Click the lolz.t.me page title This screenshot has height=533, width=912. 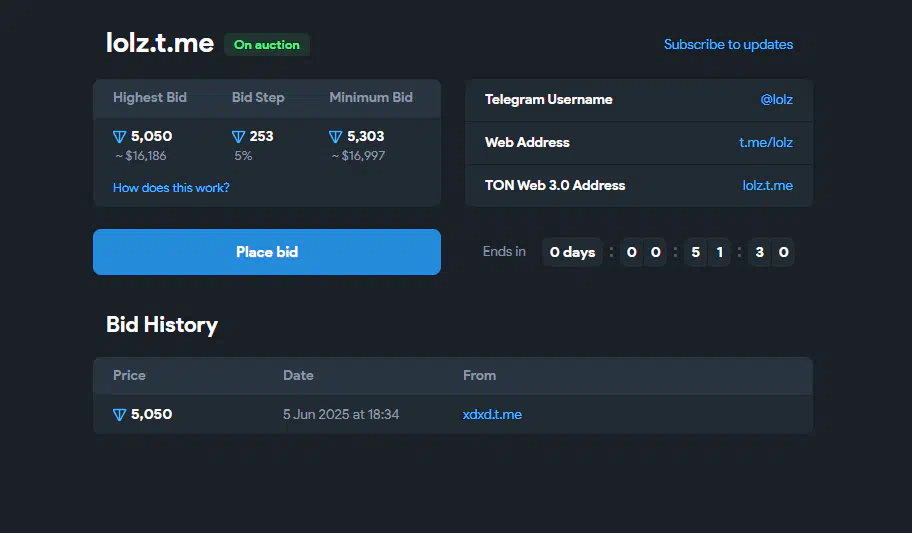[x=160, y=43]
